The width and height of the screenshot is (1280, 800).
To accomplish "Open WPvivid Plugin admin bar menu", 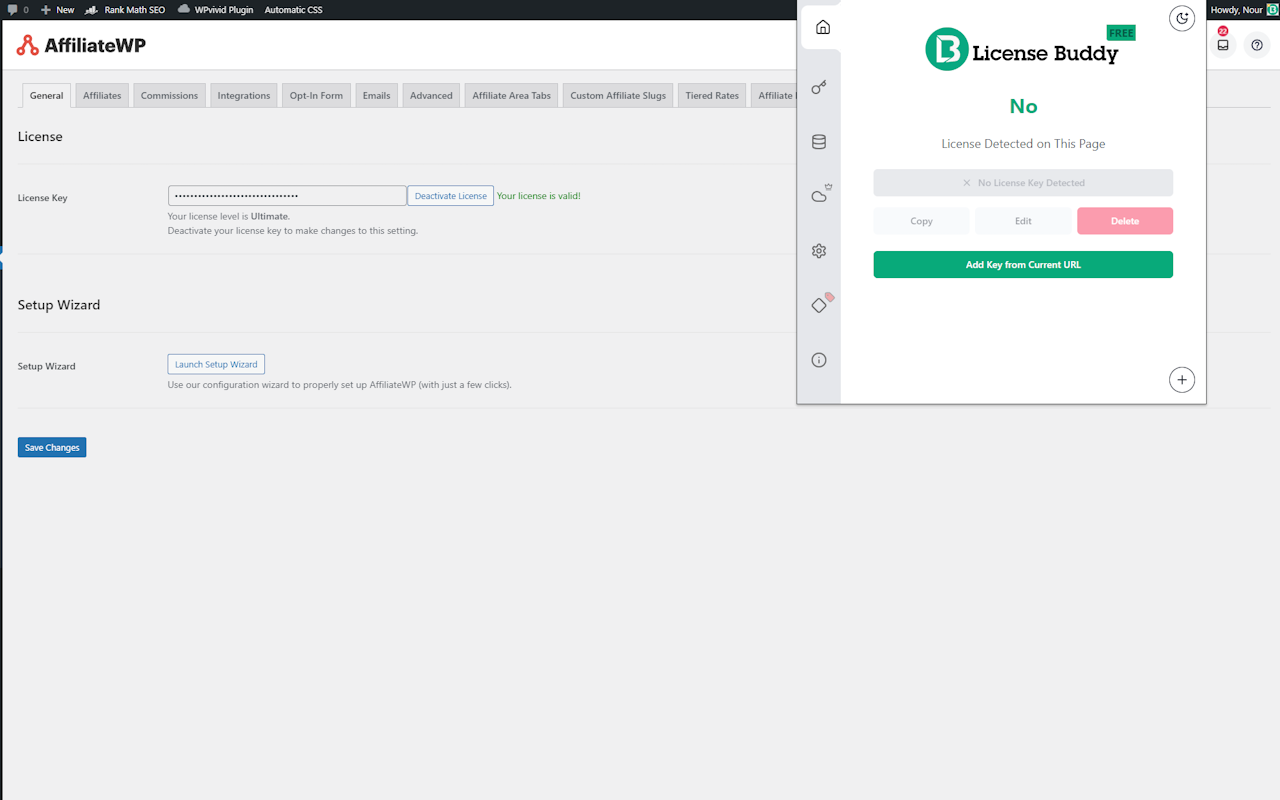I will tap(215, 10).
